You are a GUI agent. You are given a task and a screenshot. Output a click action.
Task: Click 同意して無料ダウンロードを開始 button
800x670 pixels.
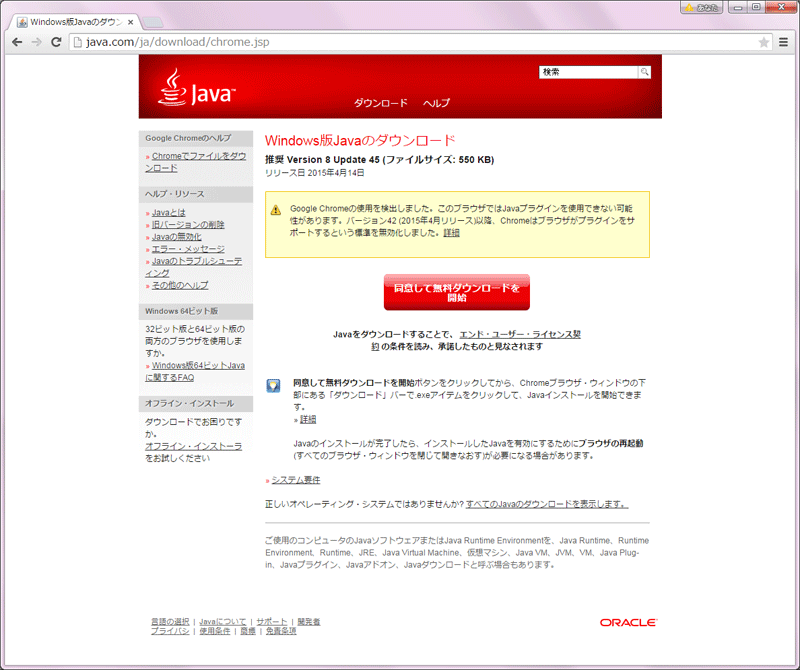457,292
